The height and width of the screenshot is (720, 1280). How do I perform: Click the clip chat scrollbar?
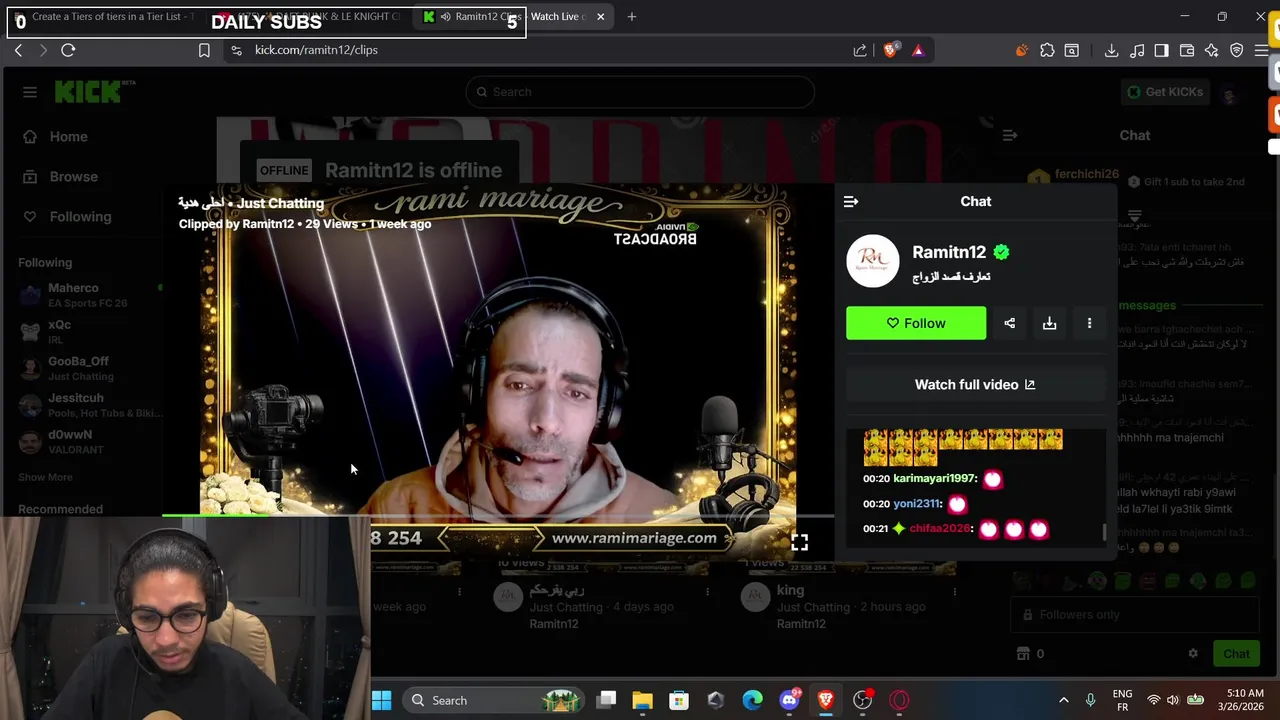point(1104,532)
